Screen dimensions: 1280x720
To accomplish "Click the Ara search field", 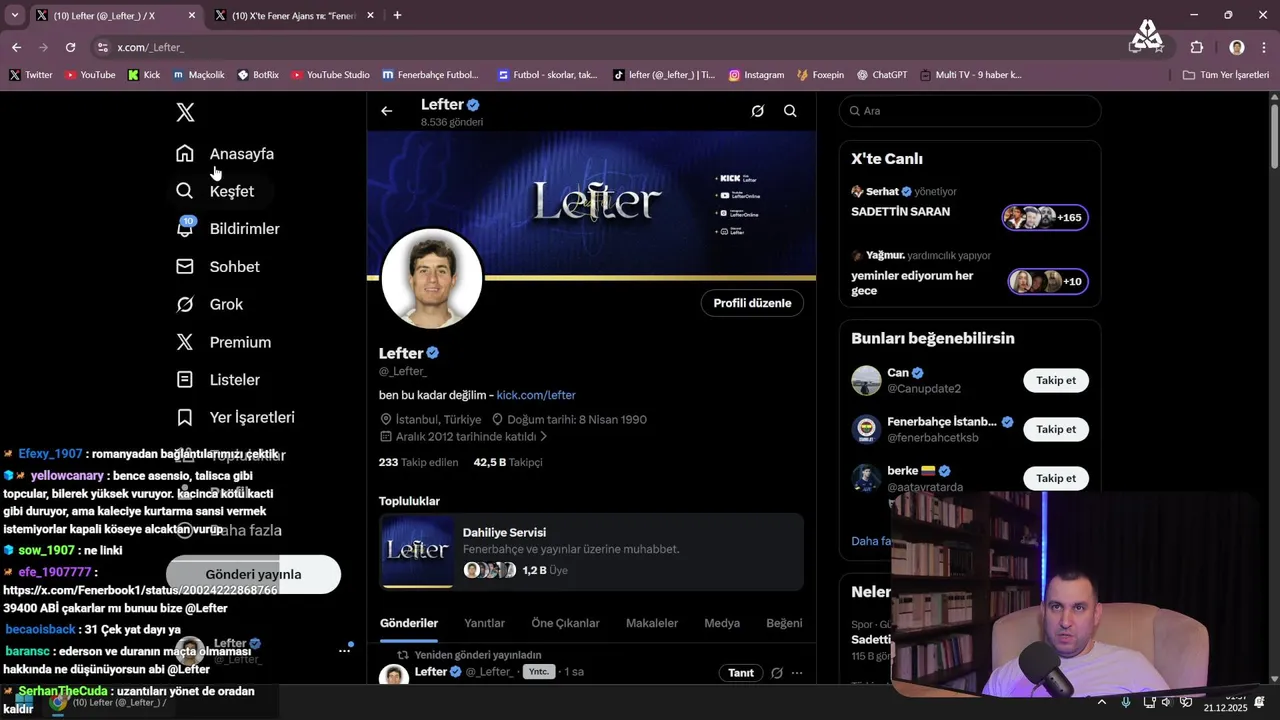I will point(970,111).
